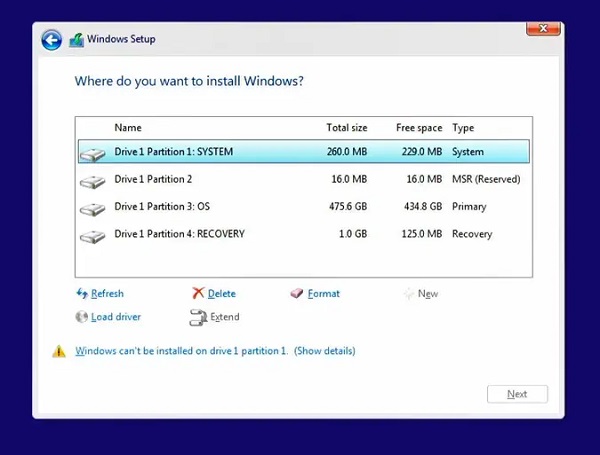Select Drive 1 Partition 2 row
This screenshot has width=600, height=455.
304,179
